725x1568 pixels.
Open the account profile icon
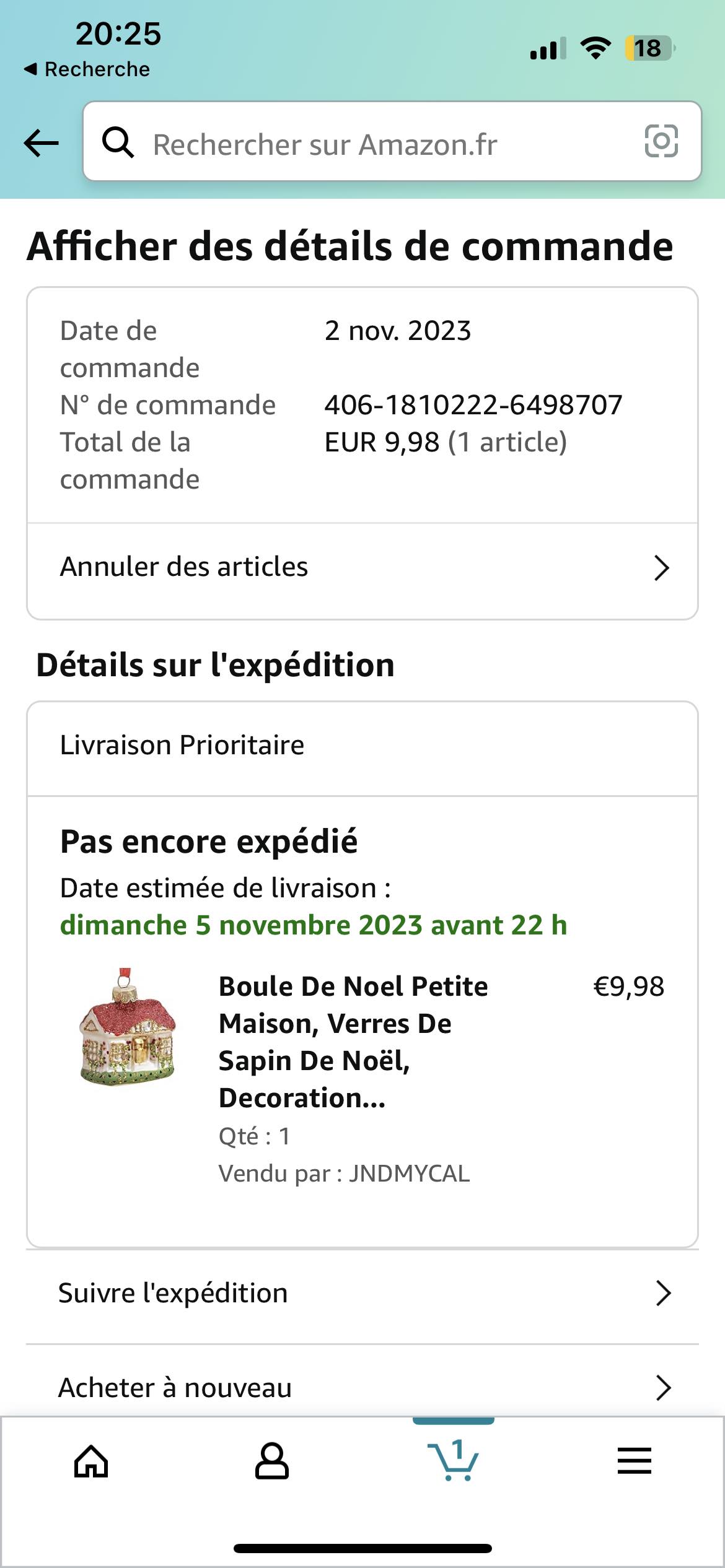(x=272, y=1461)
